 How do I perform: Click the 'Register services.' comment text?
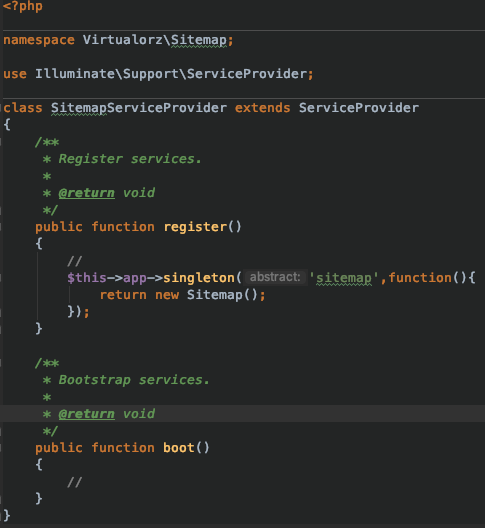click(x=130, y=159)
